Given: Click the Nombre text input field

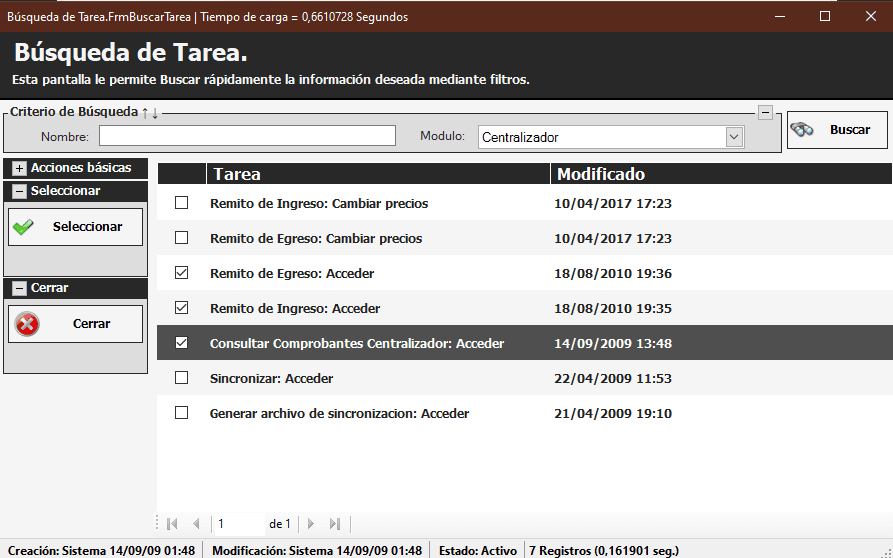Looking at the screenshot, I should [x=247, y=136].
